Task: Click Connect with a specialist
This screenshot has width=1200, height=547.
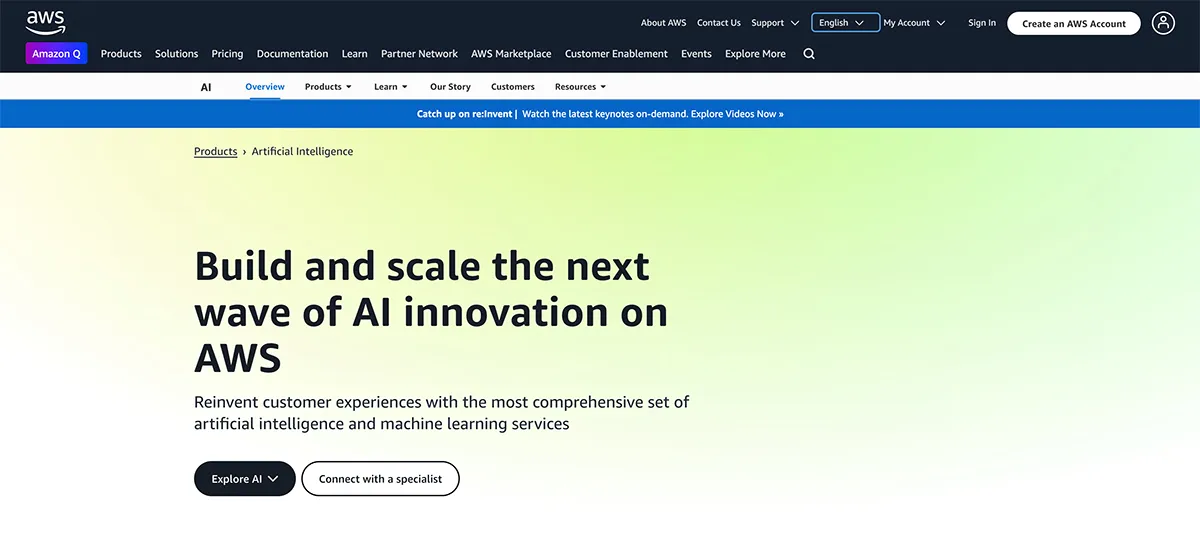Action: tap(380, 479)
